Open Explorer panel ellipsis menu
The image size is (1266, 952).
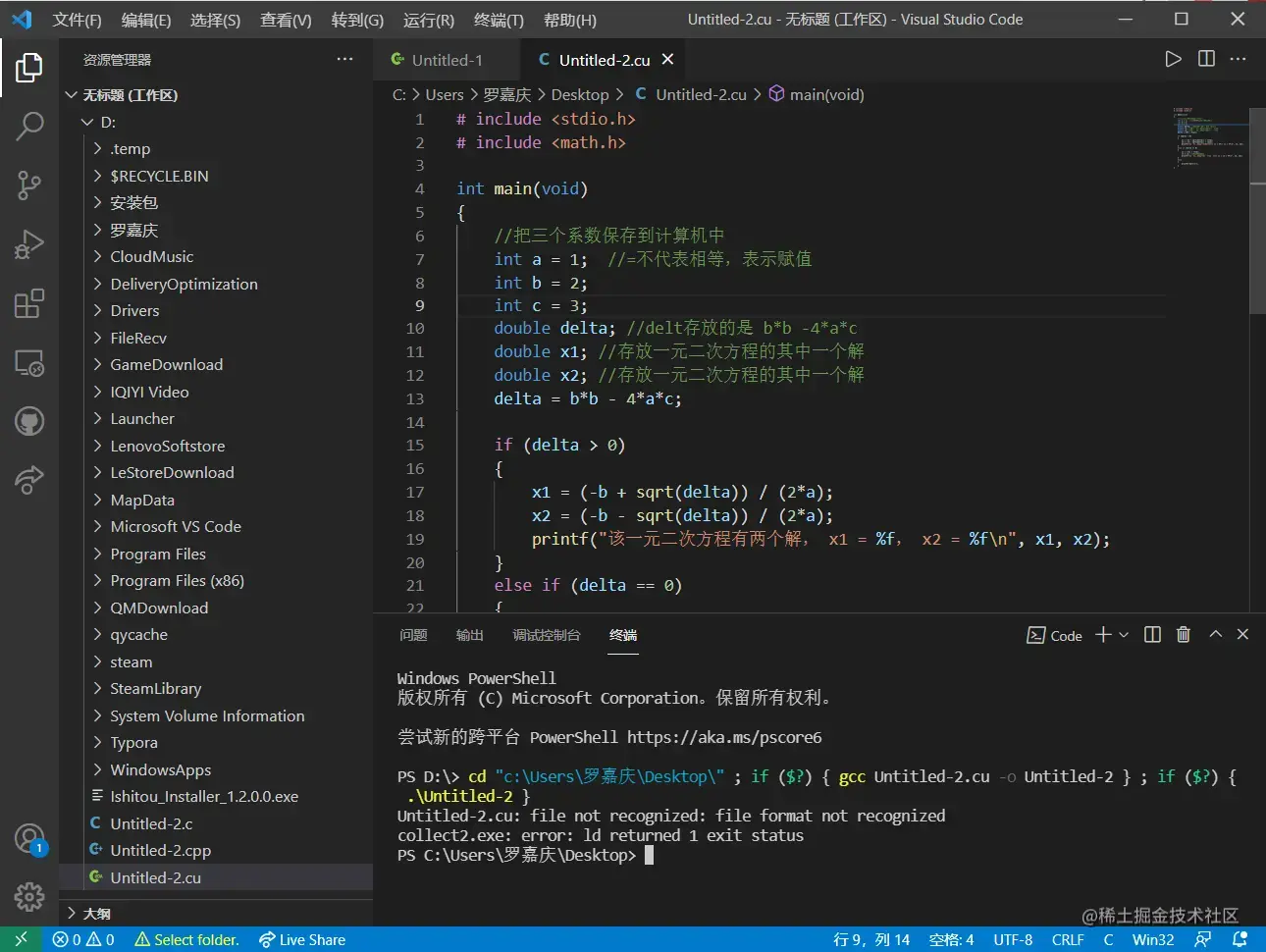(344, 59)
